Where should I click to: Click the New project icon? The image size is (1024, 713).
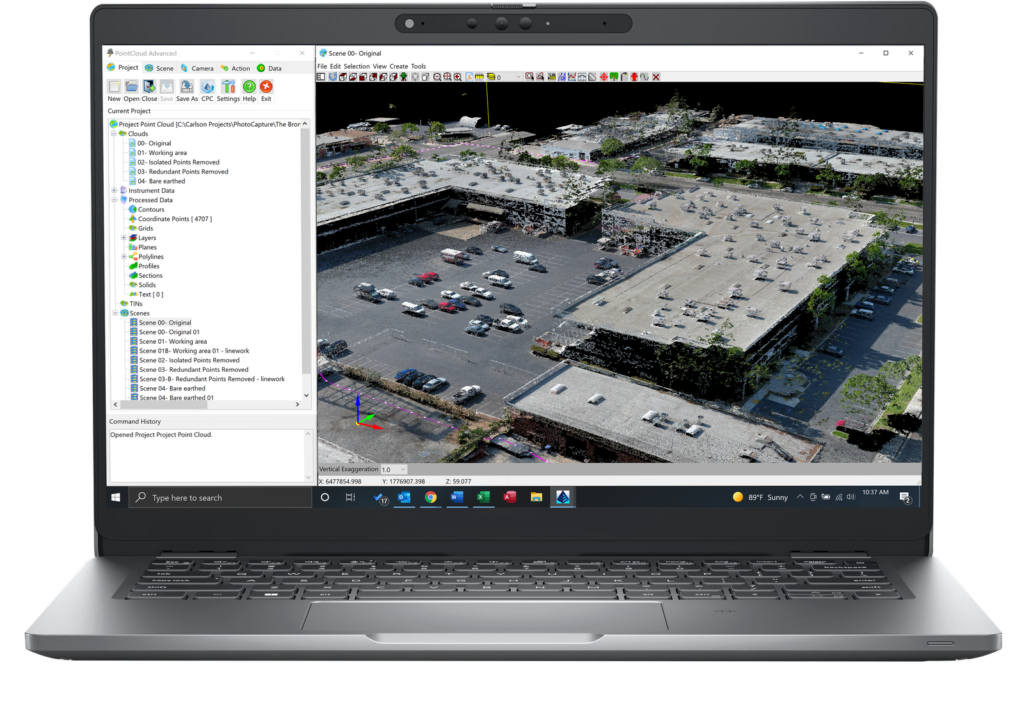pos(114,86)
